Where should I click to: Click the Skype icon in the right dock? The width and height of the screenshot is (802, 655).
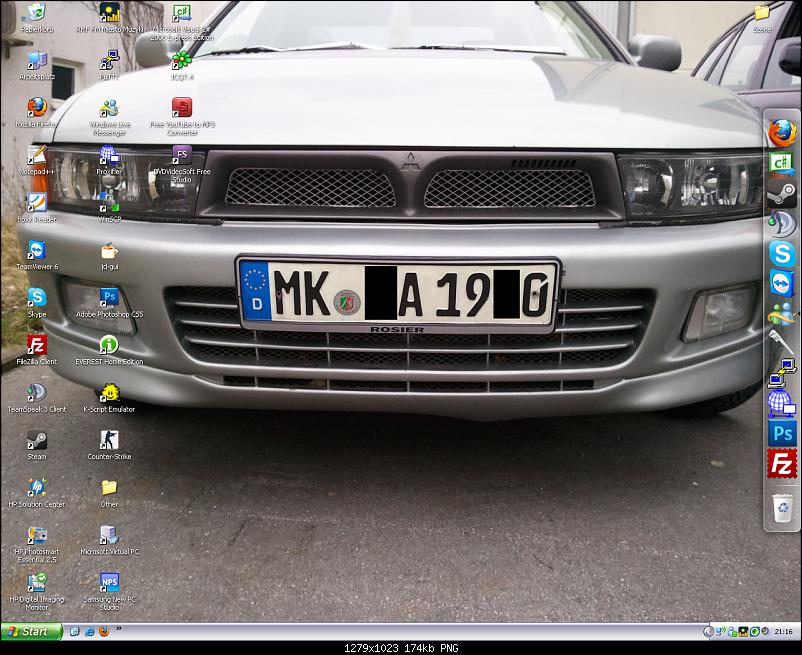click(x=781, y=254)
